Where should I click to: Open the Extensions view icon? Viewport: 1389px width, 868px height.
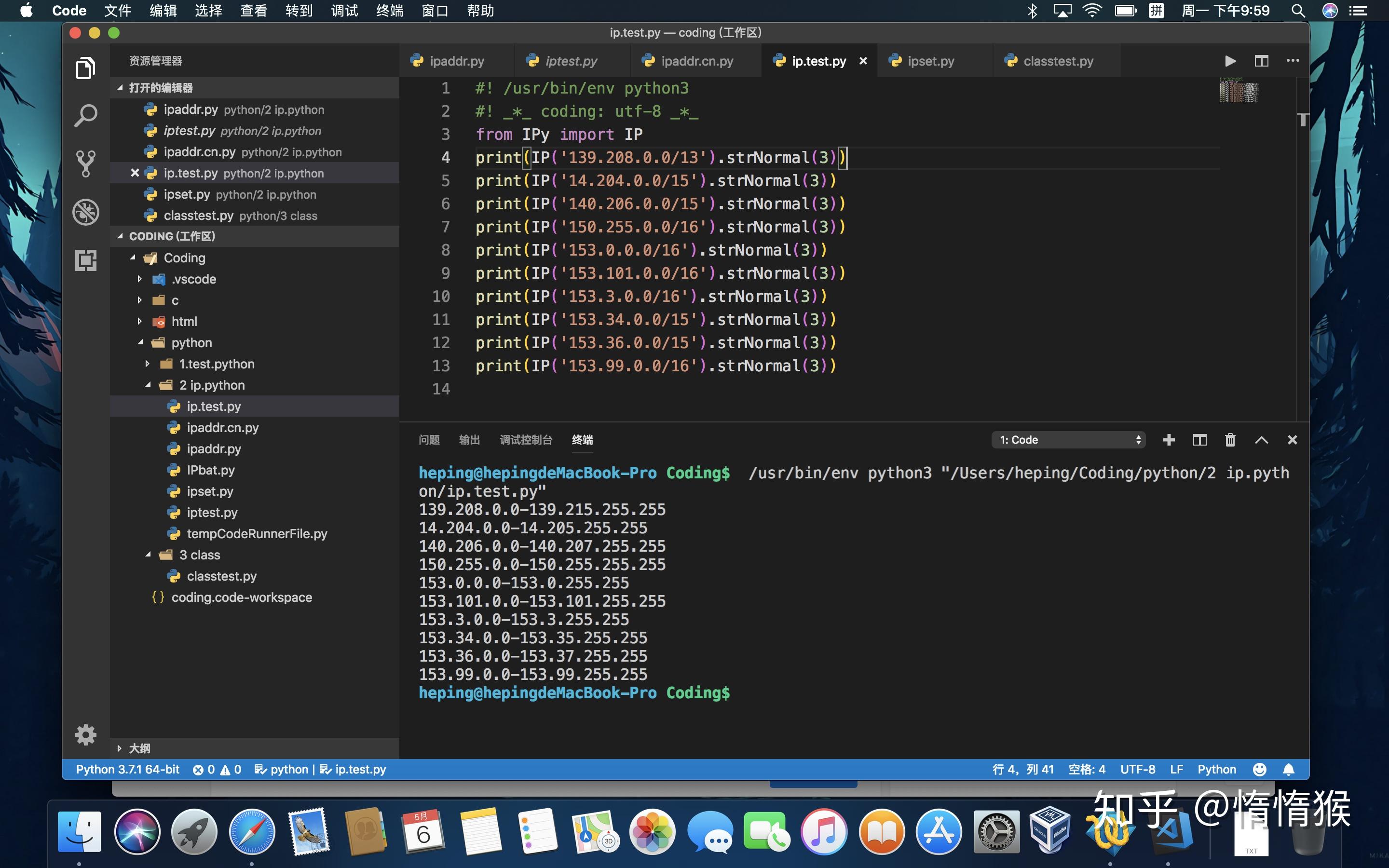pos(85,260)
